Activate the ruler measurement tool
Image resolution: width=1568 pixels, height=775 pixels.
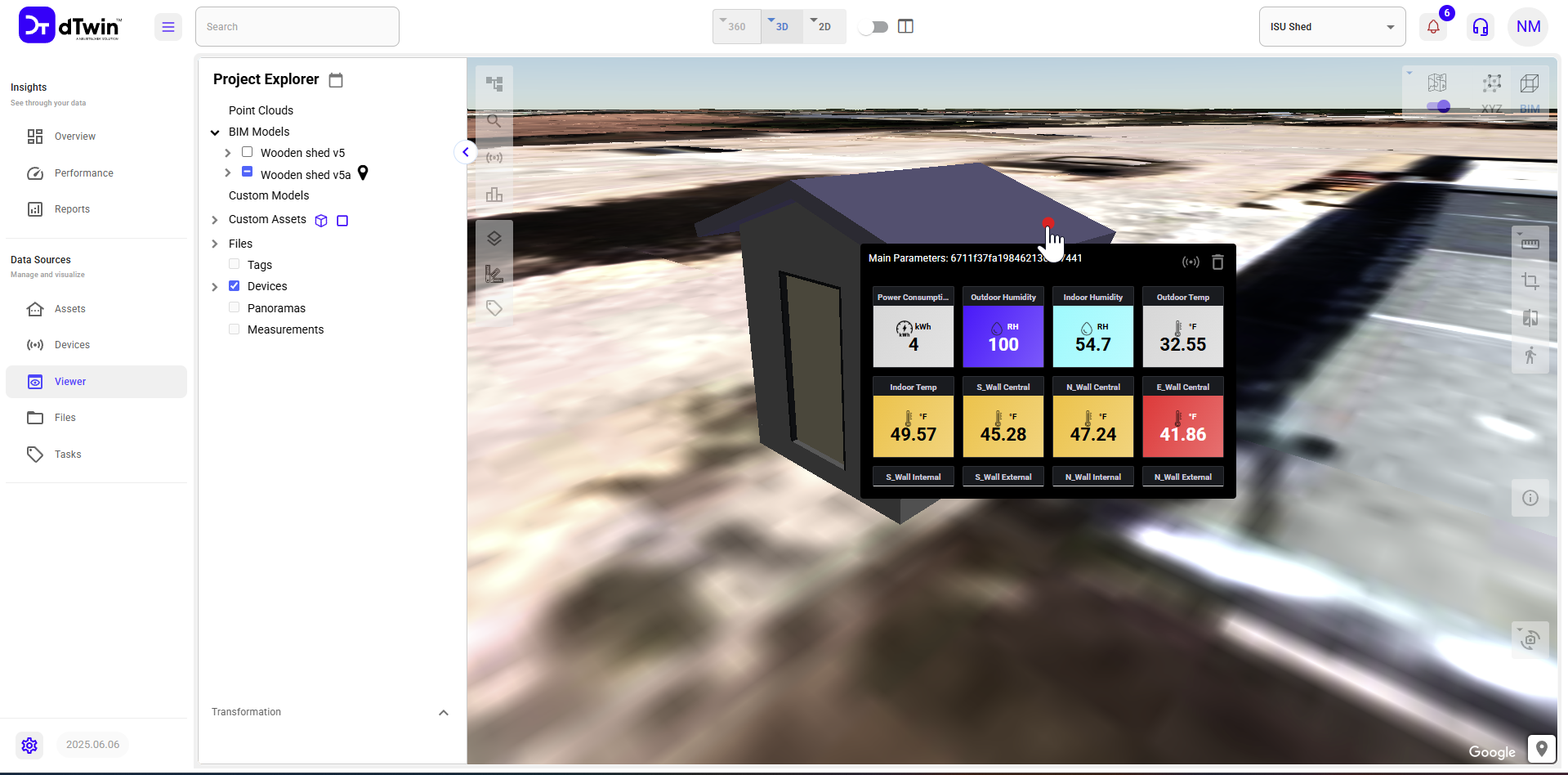tap(1530, 244)
